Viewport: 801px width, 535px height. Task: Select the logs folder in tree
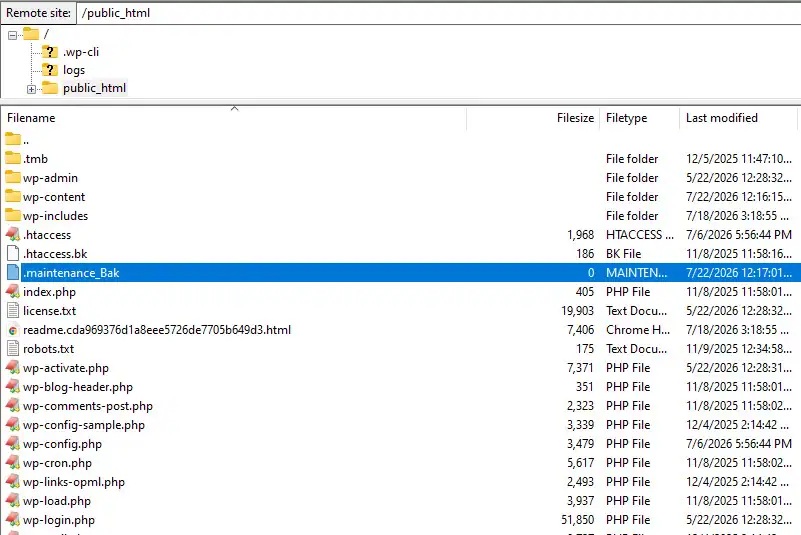pos(74,70)
